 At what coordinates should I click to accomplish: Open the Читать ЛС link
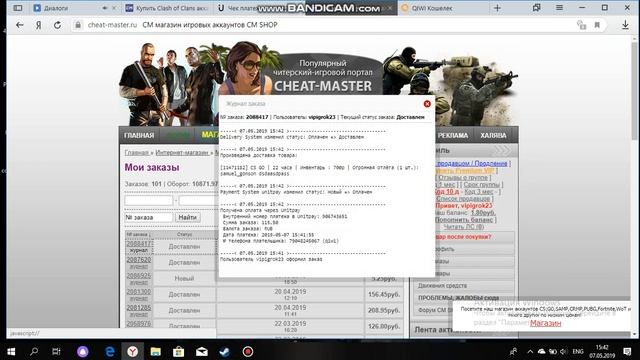[x=464, y=227]
